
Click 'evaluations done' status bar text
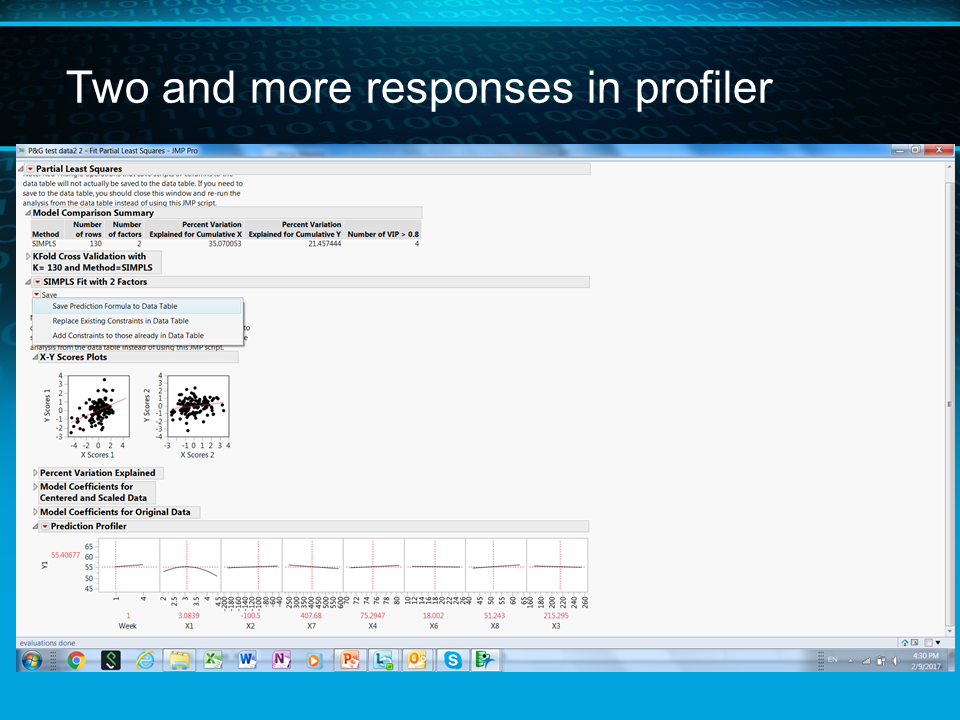(48, 643)
